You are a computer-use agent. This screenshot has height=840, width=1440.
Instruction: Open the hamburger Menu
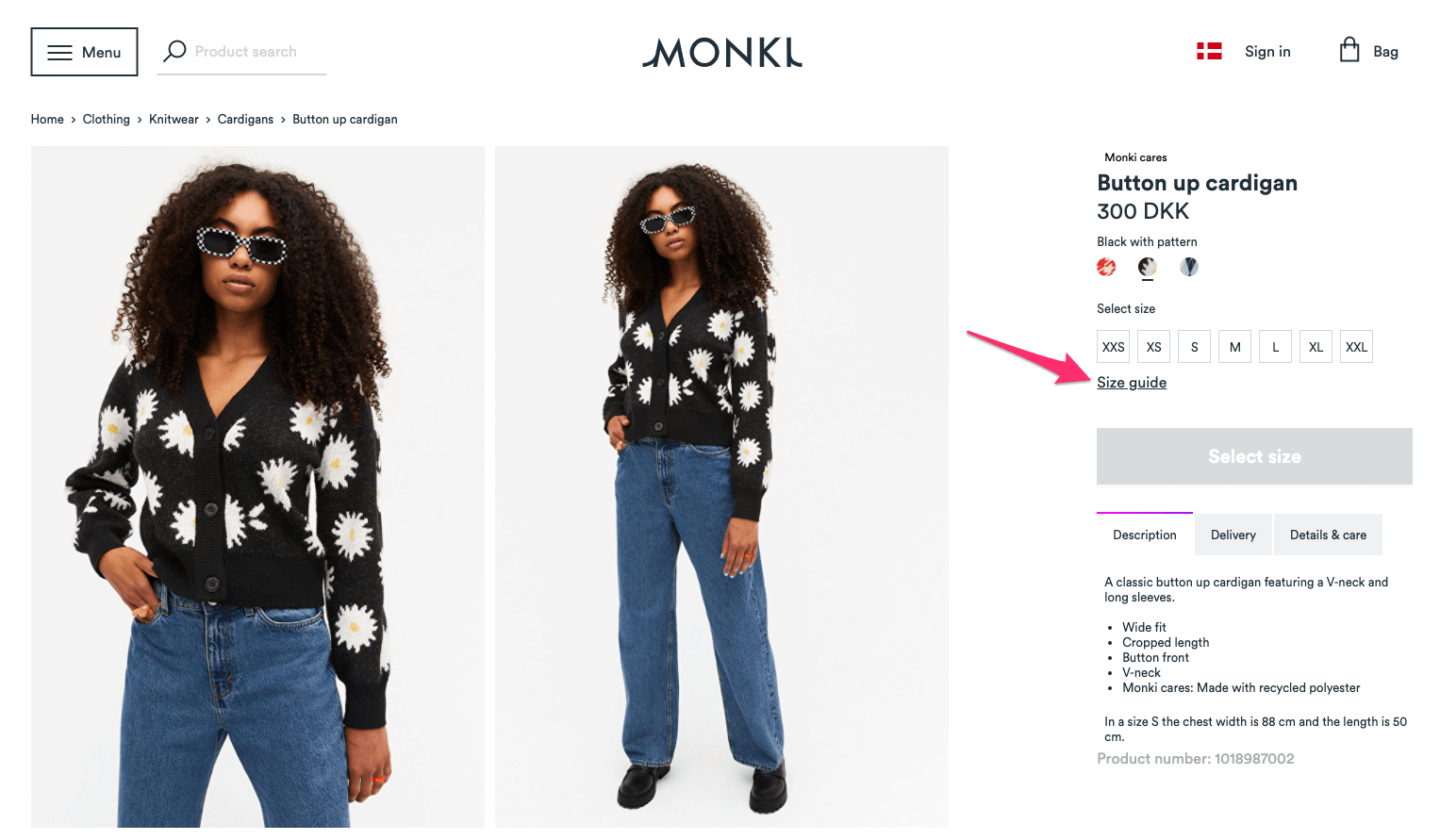(84, 51)
